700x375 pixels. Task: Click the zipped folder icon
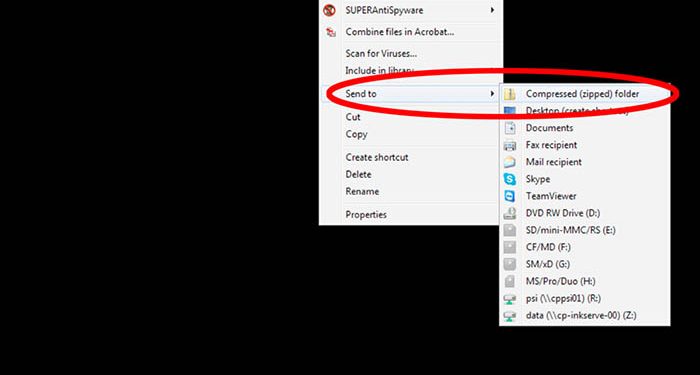pos(509,94)
